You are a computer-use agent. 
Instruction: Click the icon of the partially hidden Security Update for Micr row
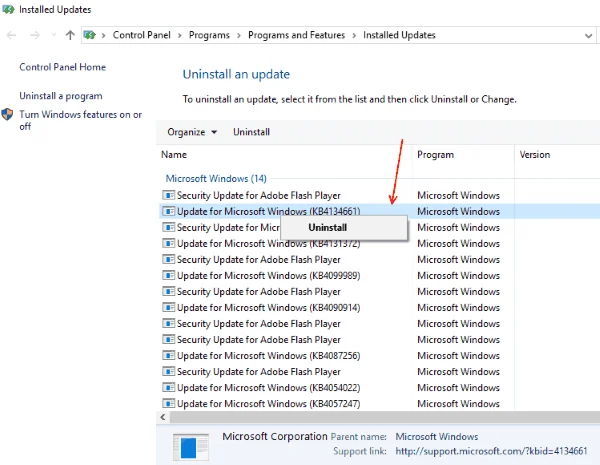(x=168, y=227)
